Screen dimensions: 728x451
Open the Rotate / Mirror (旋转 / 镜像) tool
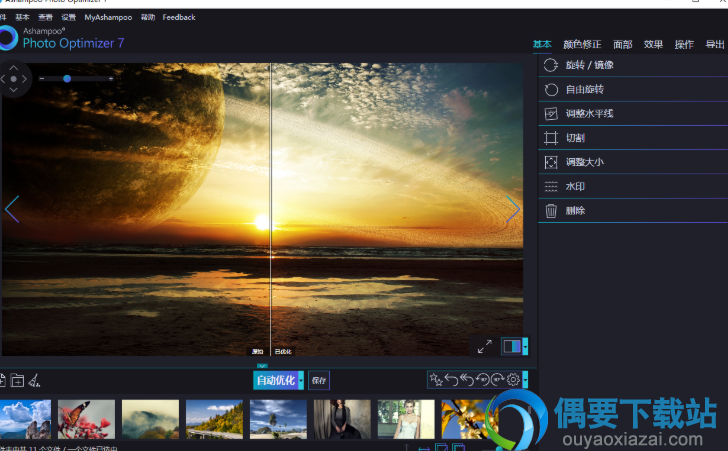tap(633, 65)
